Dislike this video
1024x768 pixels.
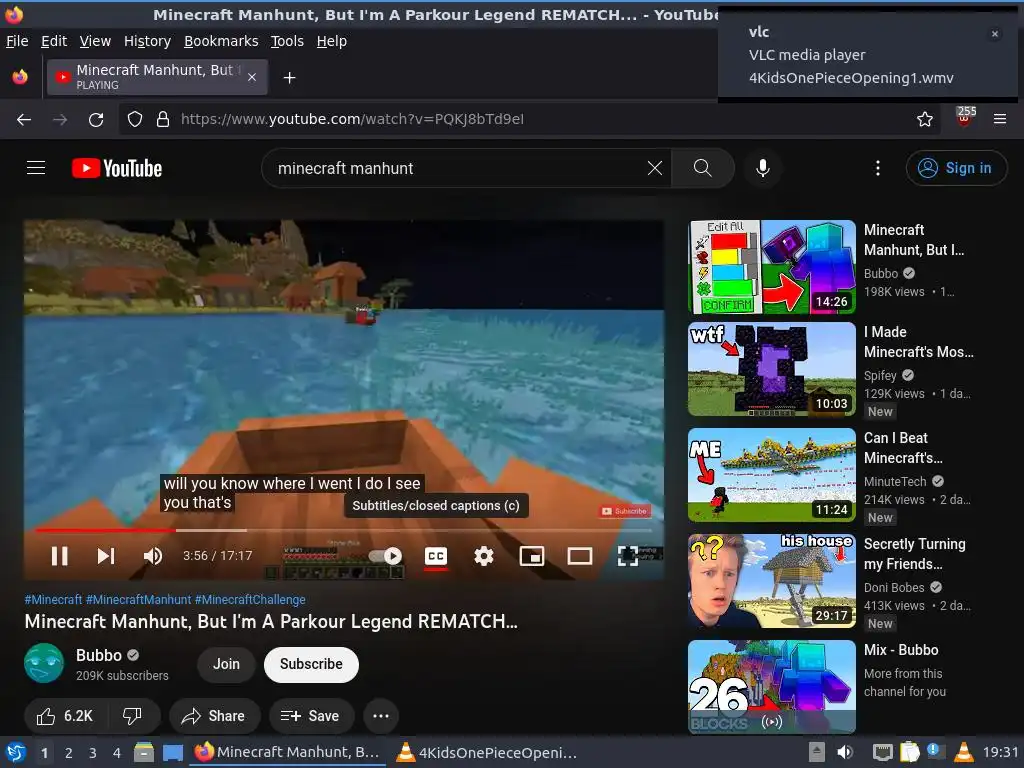coord(133,716)
